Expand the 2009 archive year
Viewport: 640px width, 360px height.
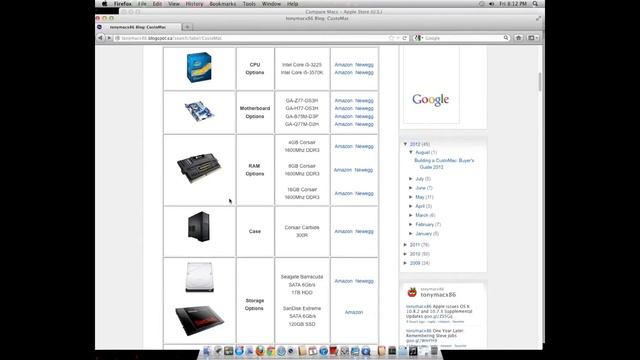(405, 263)
